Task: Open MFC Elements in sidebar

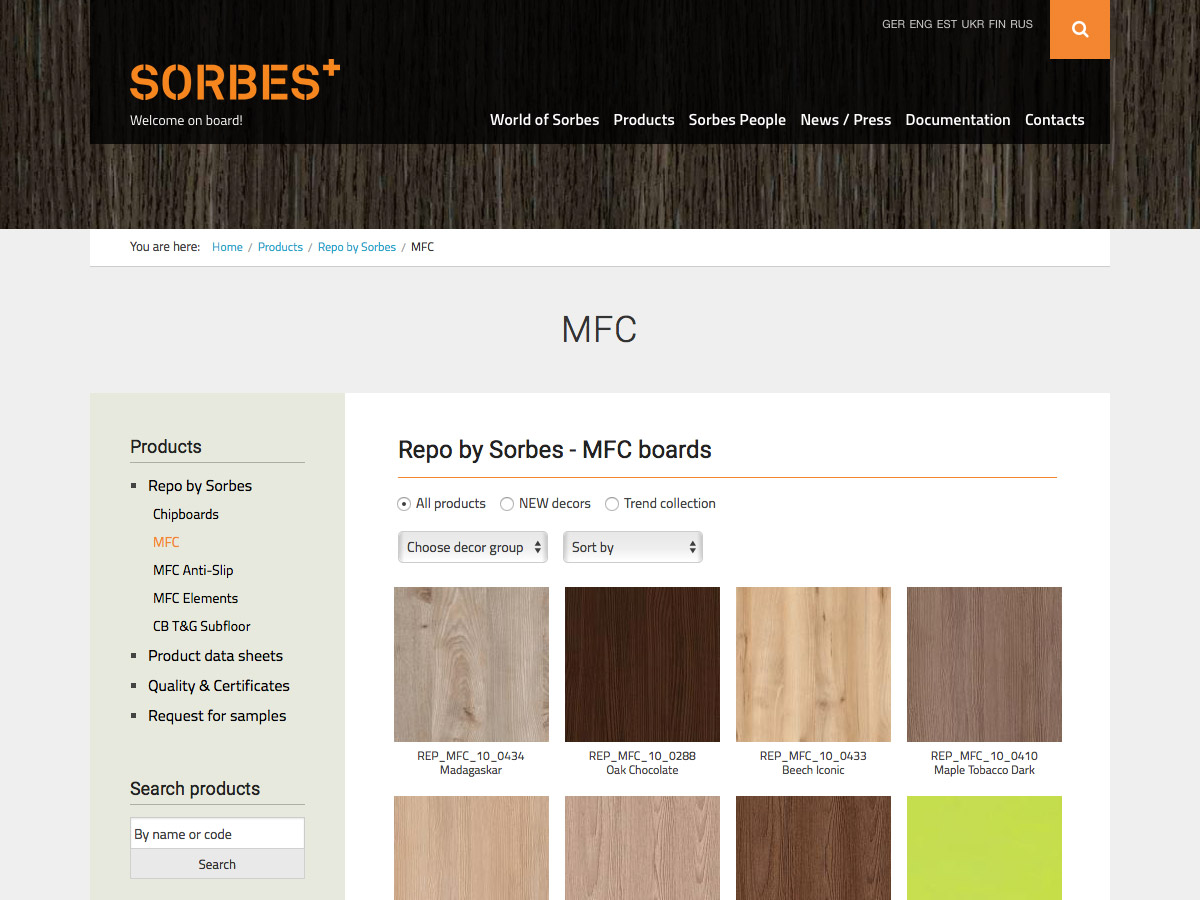Action: click(196, 598)
